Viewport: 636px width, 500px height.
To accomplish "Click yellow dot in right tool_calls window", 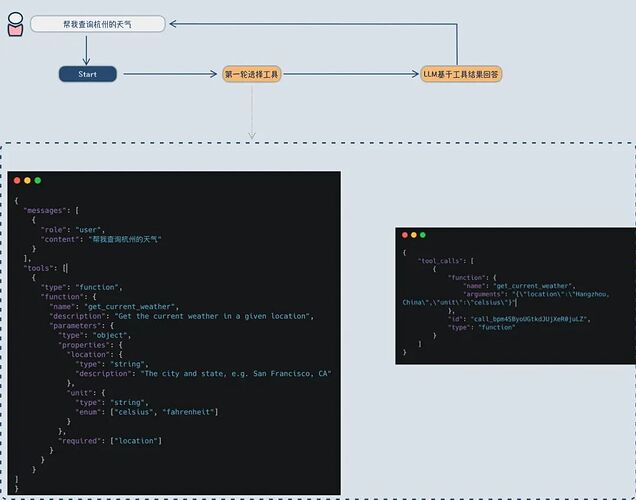I will pos(413,235).
